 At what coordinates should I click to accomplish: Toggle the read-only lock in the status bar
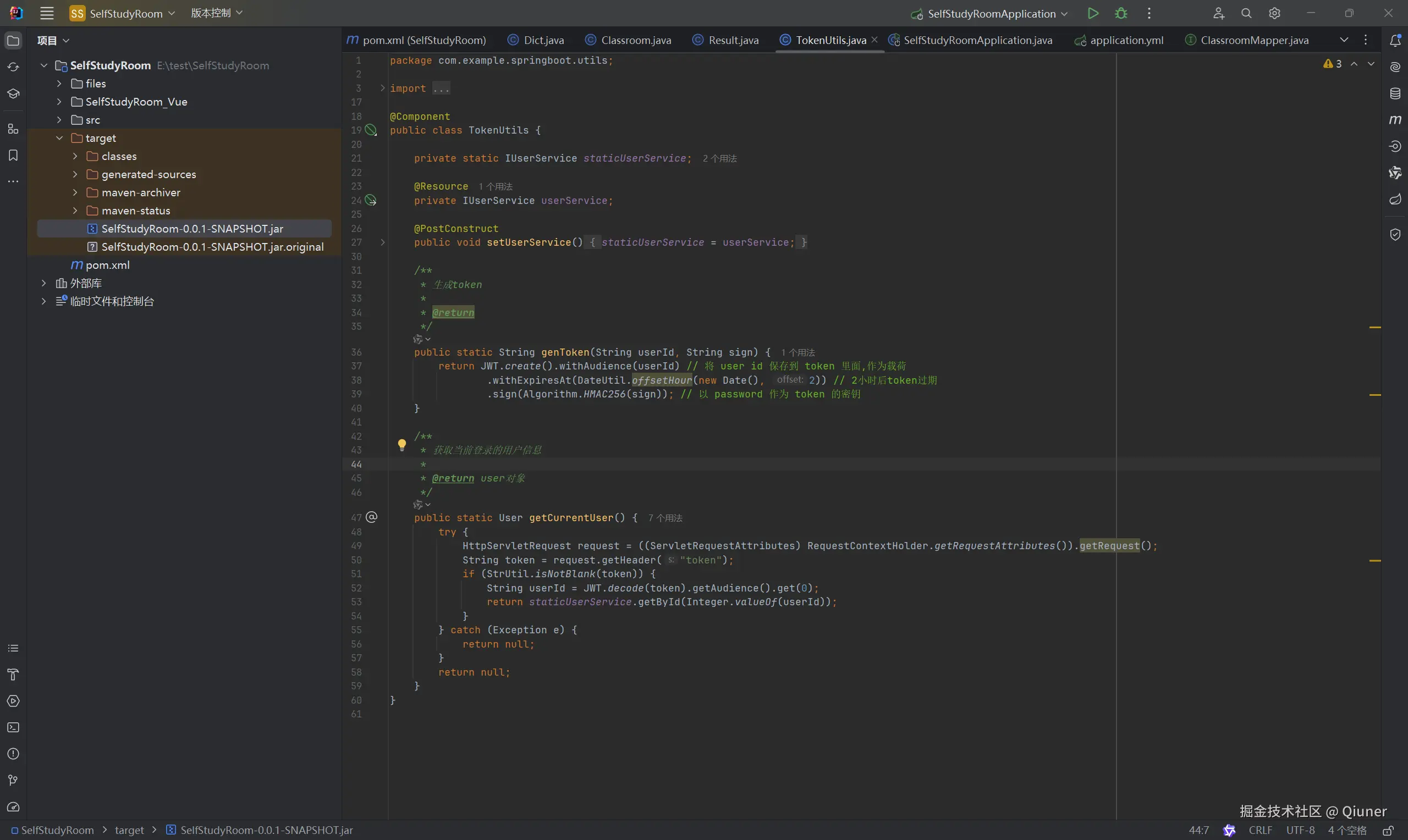[1388, 830]
